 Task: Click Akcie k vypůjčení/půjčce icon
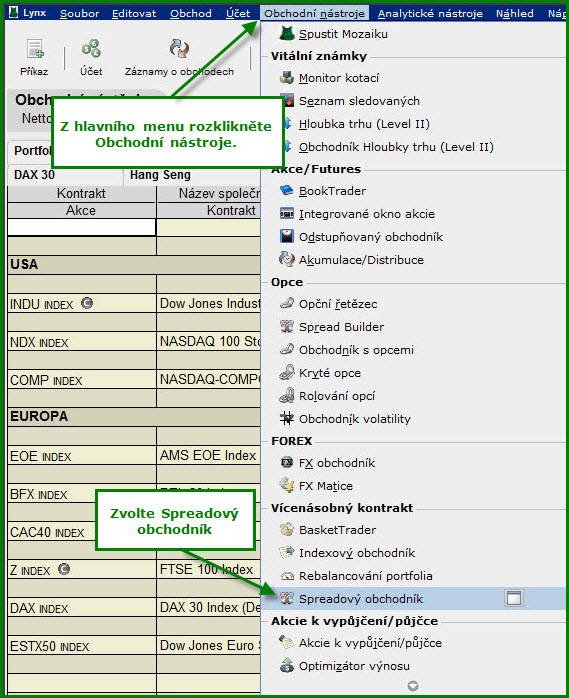click(287, 643)
